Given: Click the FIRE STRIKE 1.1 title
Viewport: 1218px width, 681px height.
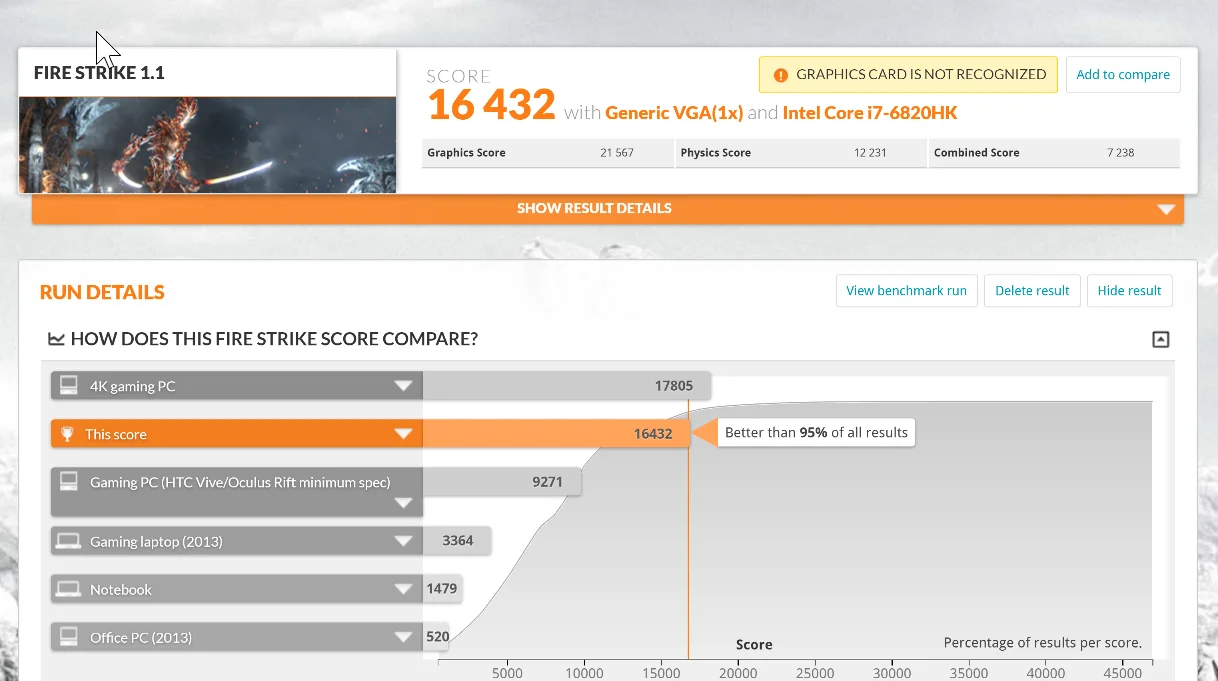Looking at the screenshot, I should [x=99, y=73].
